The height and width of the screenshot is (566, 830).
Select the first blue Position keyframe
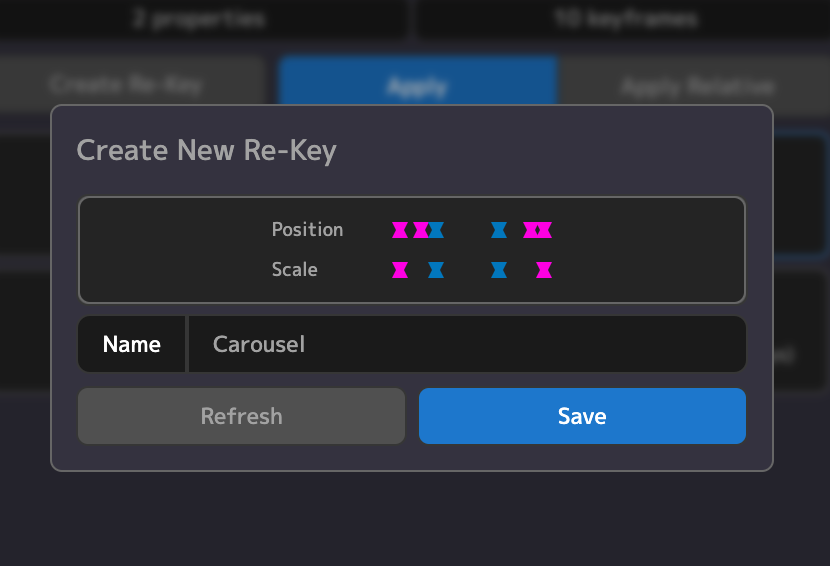coord(437,230)
